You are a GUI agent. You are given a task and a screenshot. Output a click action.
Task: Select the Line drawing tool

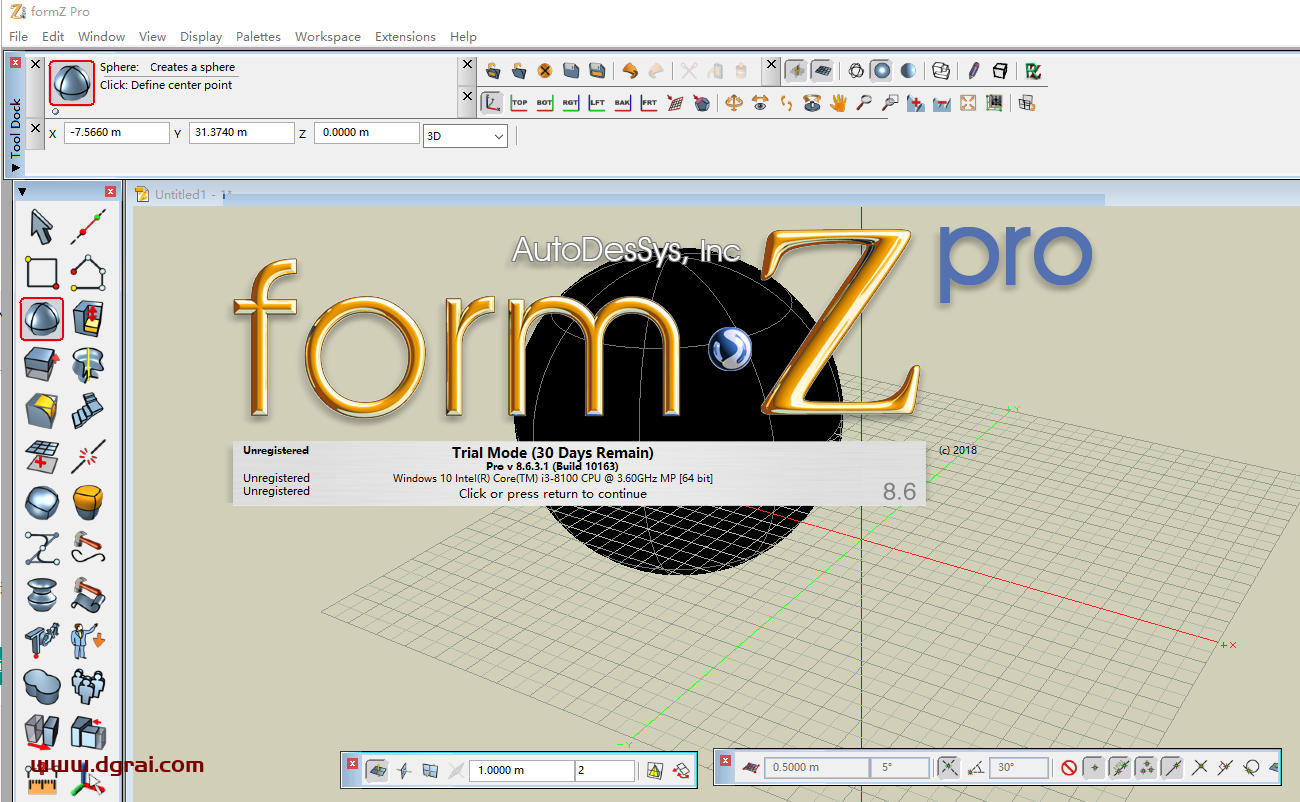[89, 228]
